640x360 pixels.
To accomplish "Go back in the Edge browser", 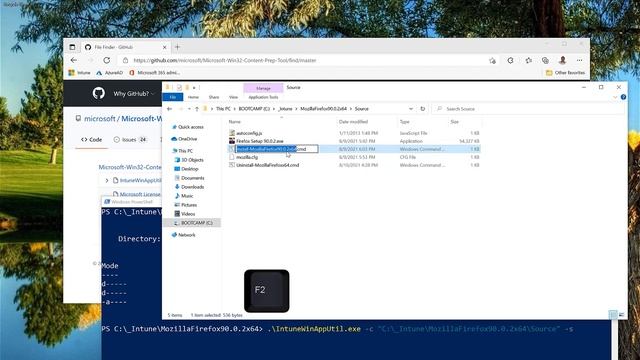I will click(74, 60).
